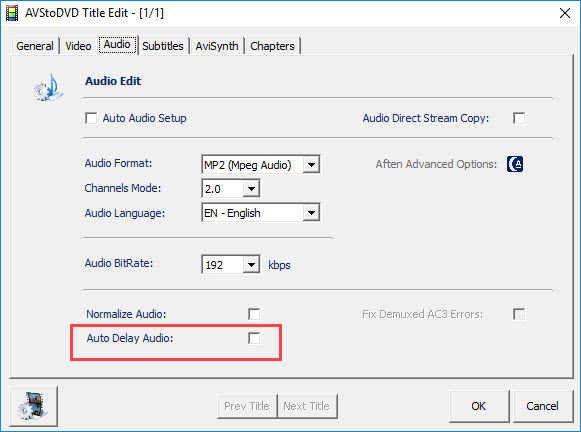
Task: Select the AviSynth tab
Action: point(217,46)
